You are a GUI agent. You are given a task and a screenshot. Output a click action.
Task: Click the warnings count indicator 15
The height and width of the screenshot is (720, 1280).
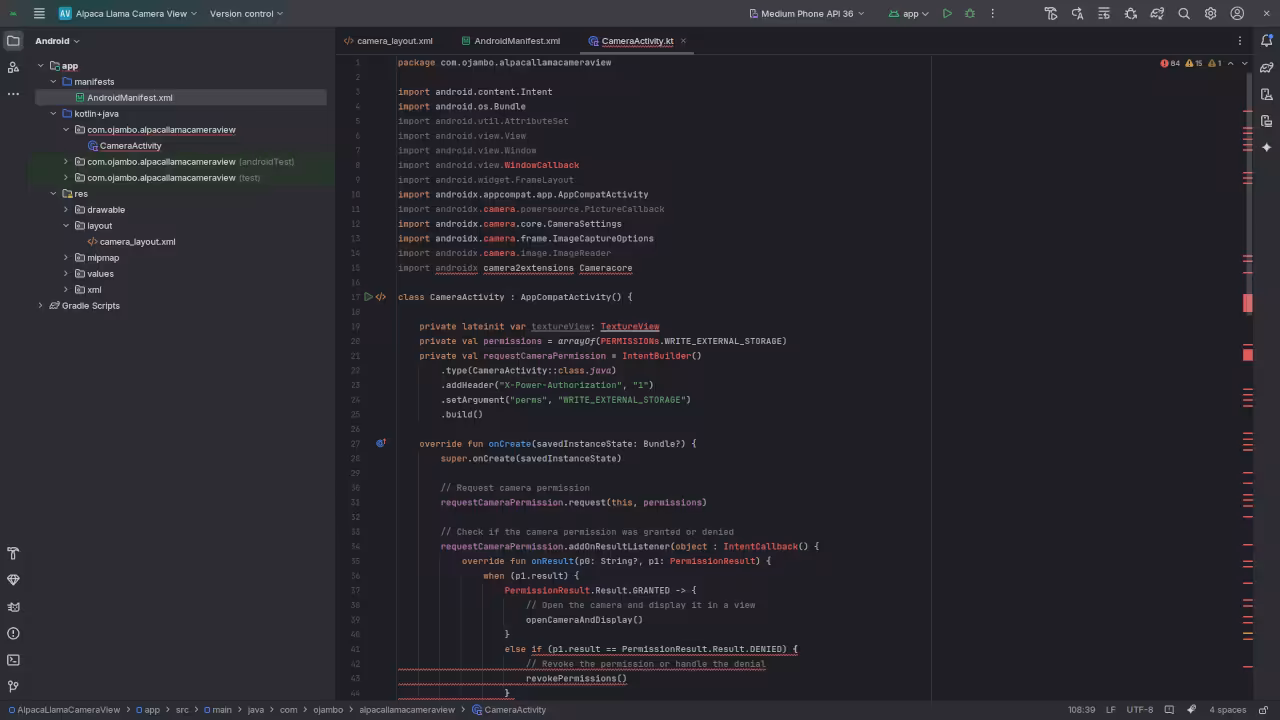(1195, 63)
